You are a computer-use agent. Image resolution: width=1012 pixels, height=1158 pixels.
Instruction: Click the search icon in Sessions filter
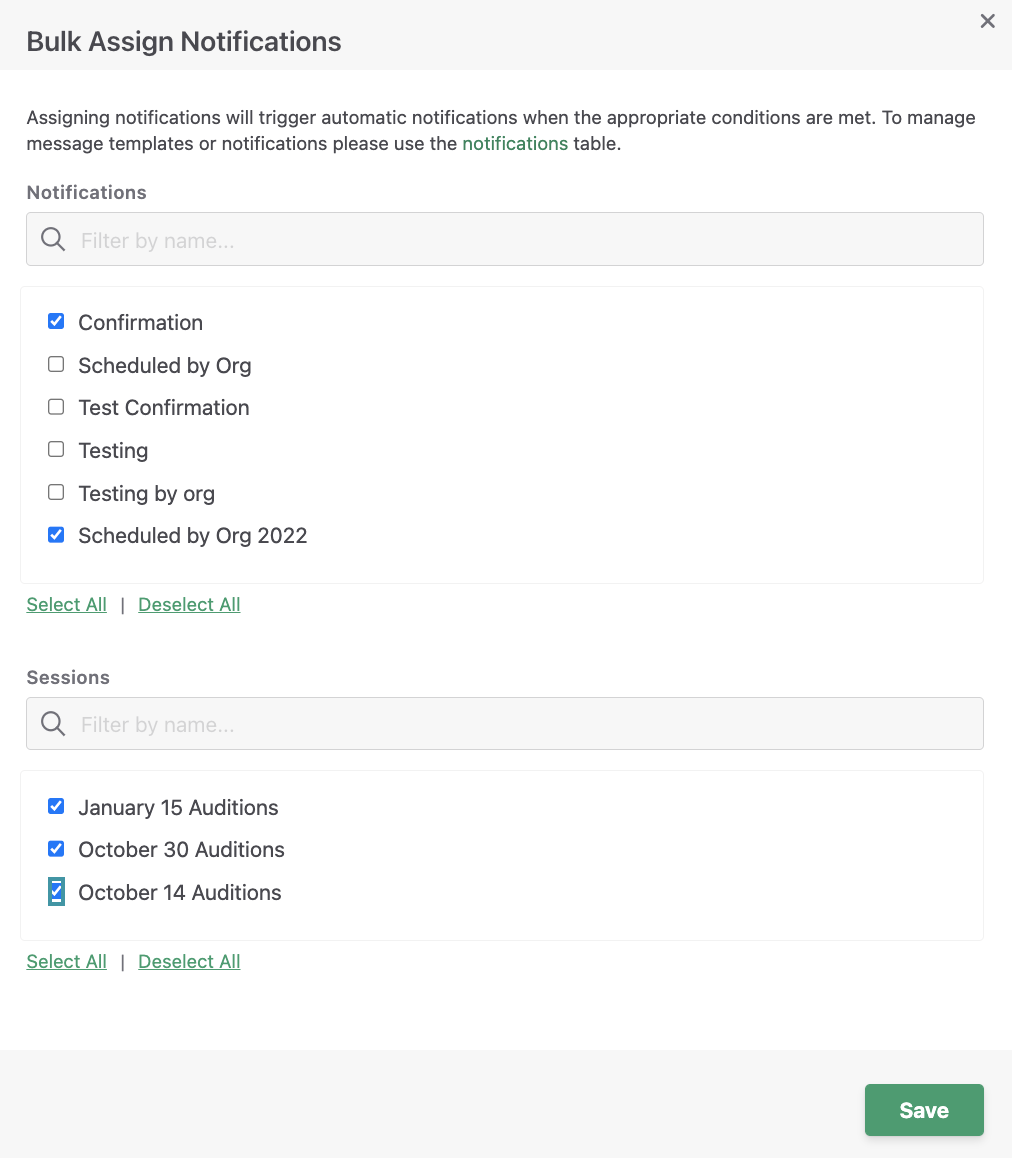click(52, 724)
